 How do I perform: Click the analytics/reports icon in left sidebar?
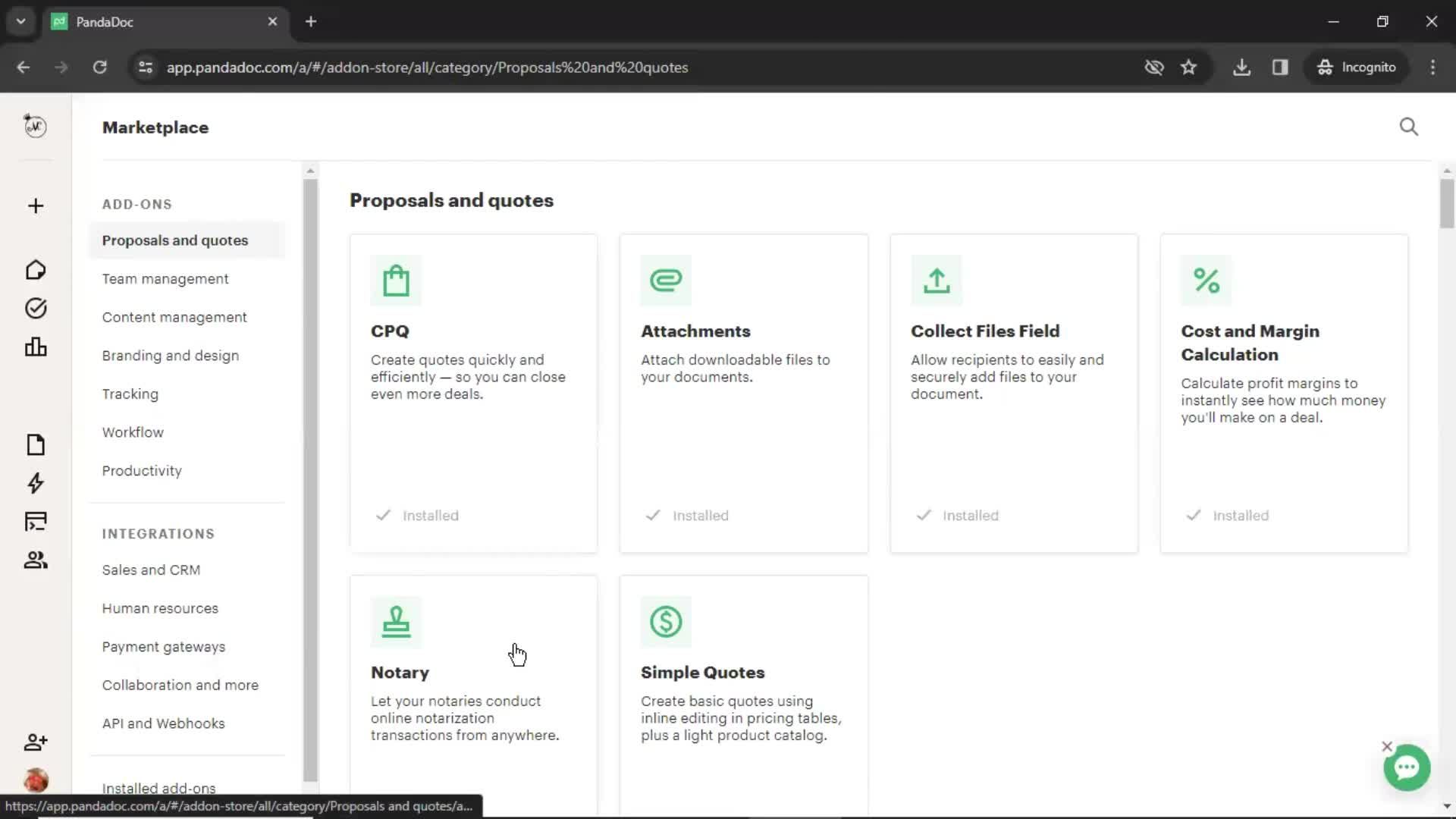pos(35,346)
